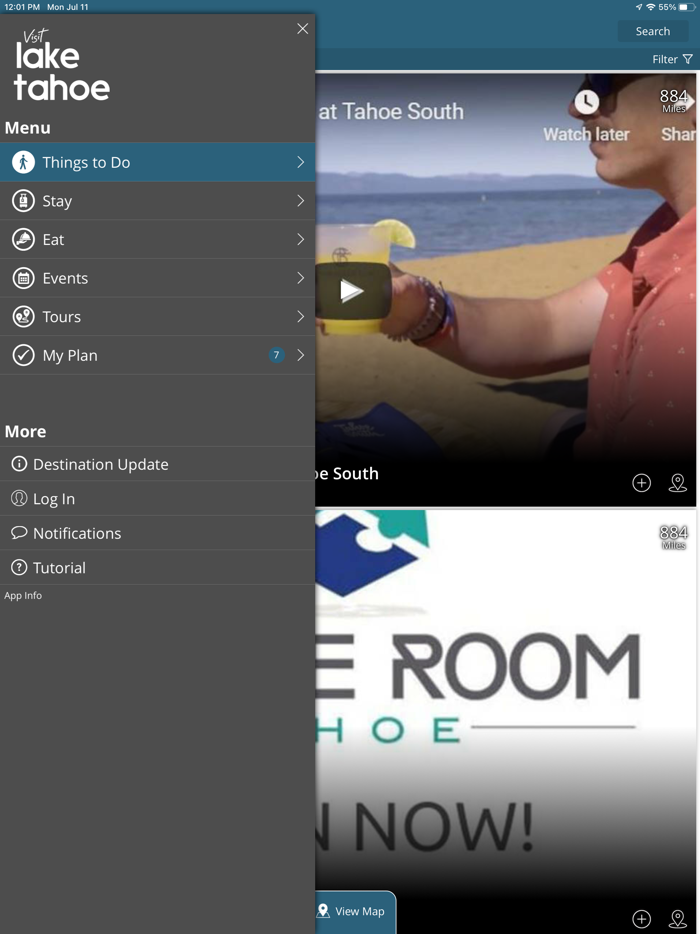Open the Events menu item
This screenshot has width=700, height=934.
tap(157, 278)
